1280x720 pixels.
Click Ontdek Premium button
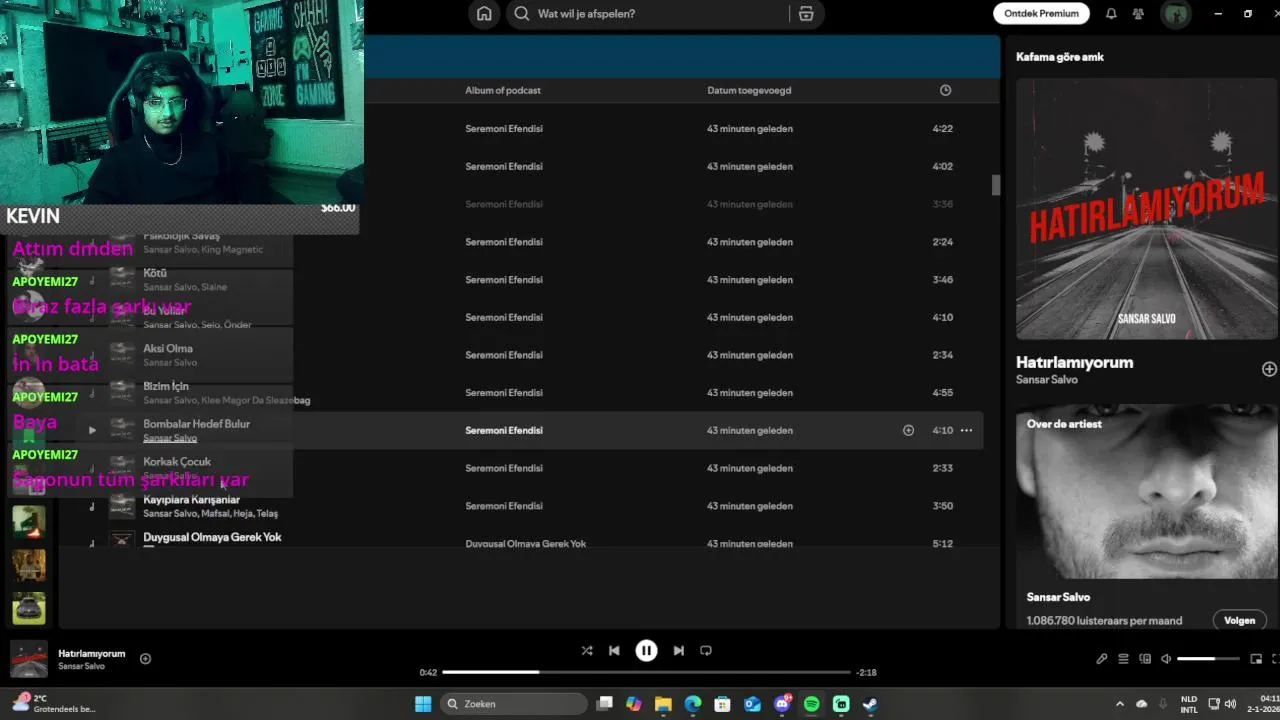[1041, 14]
